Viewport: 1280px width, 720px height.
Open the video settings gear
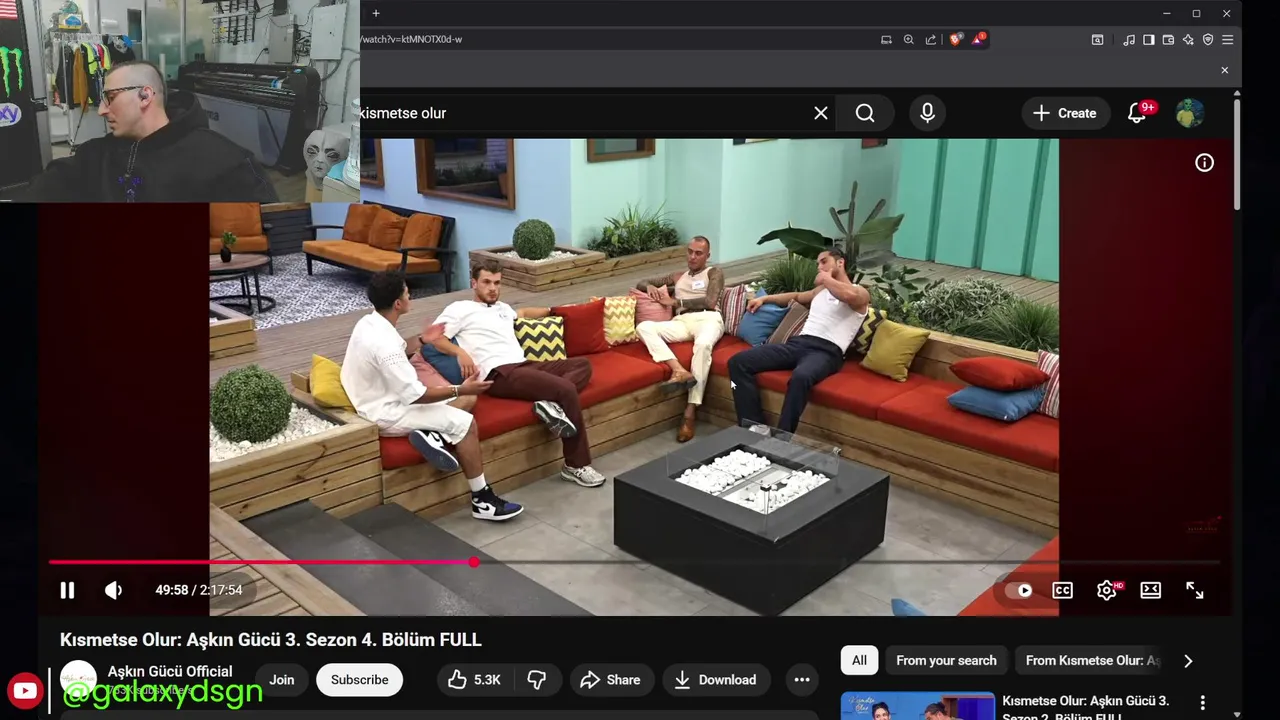click(1107, 590)
